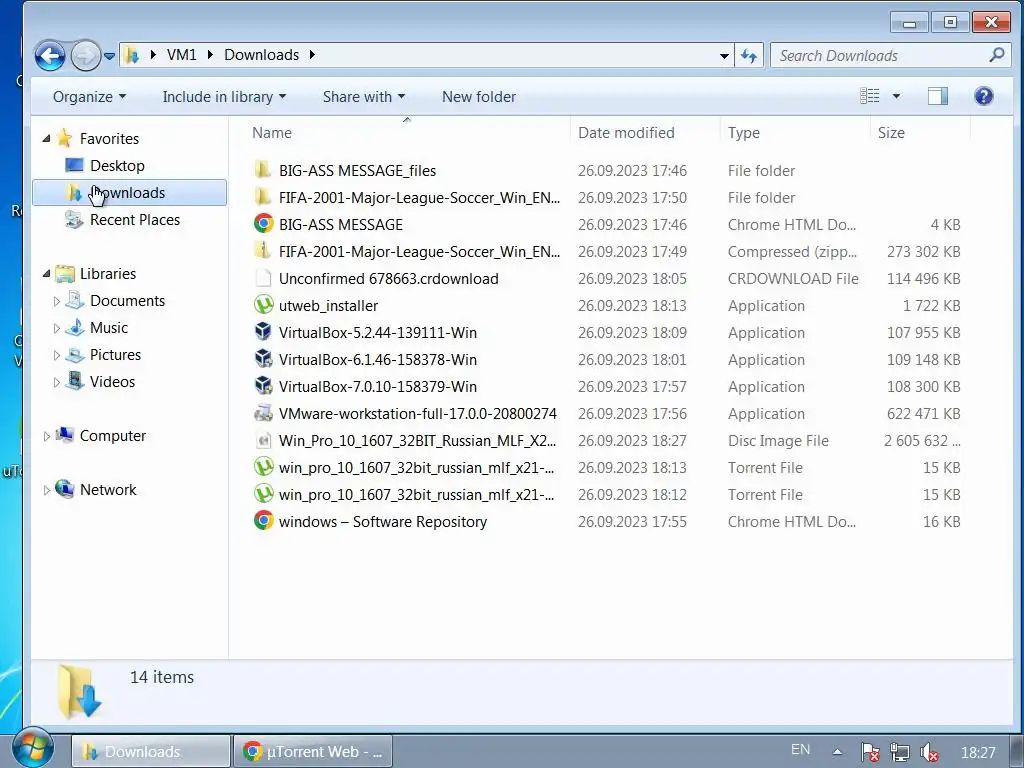The image size is (1024, 768).
Task: Click the 18:27 taskbar clock
Action: pyautogui.click(x=978, y=753)
